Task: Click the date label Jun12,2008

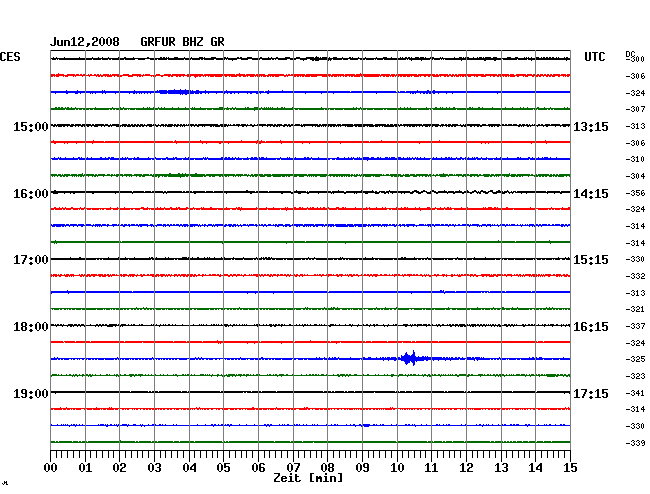Action: pyautogui.click(x=85, y=42)
